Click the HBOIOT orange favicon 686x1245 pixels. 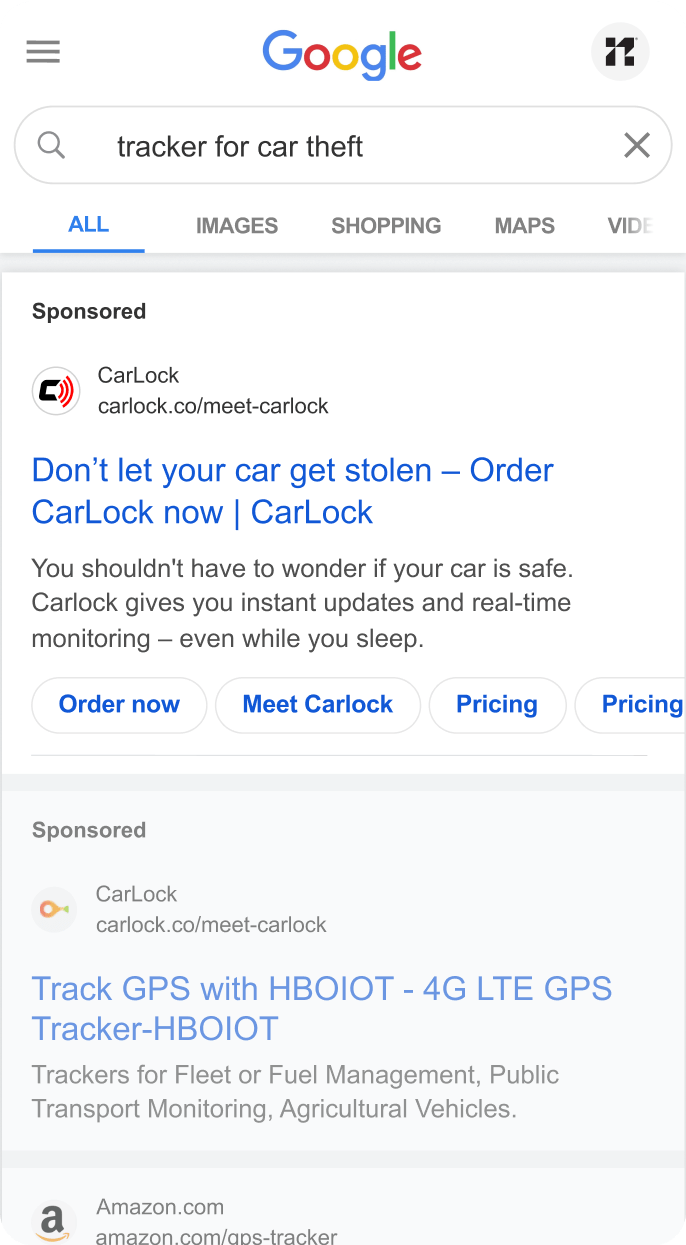point(54,909)
